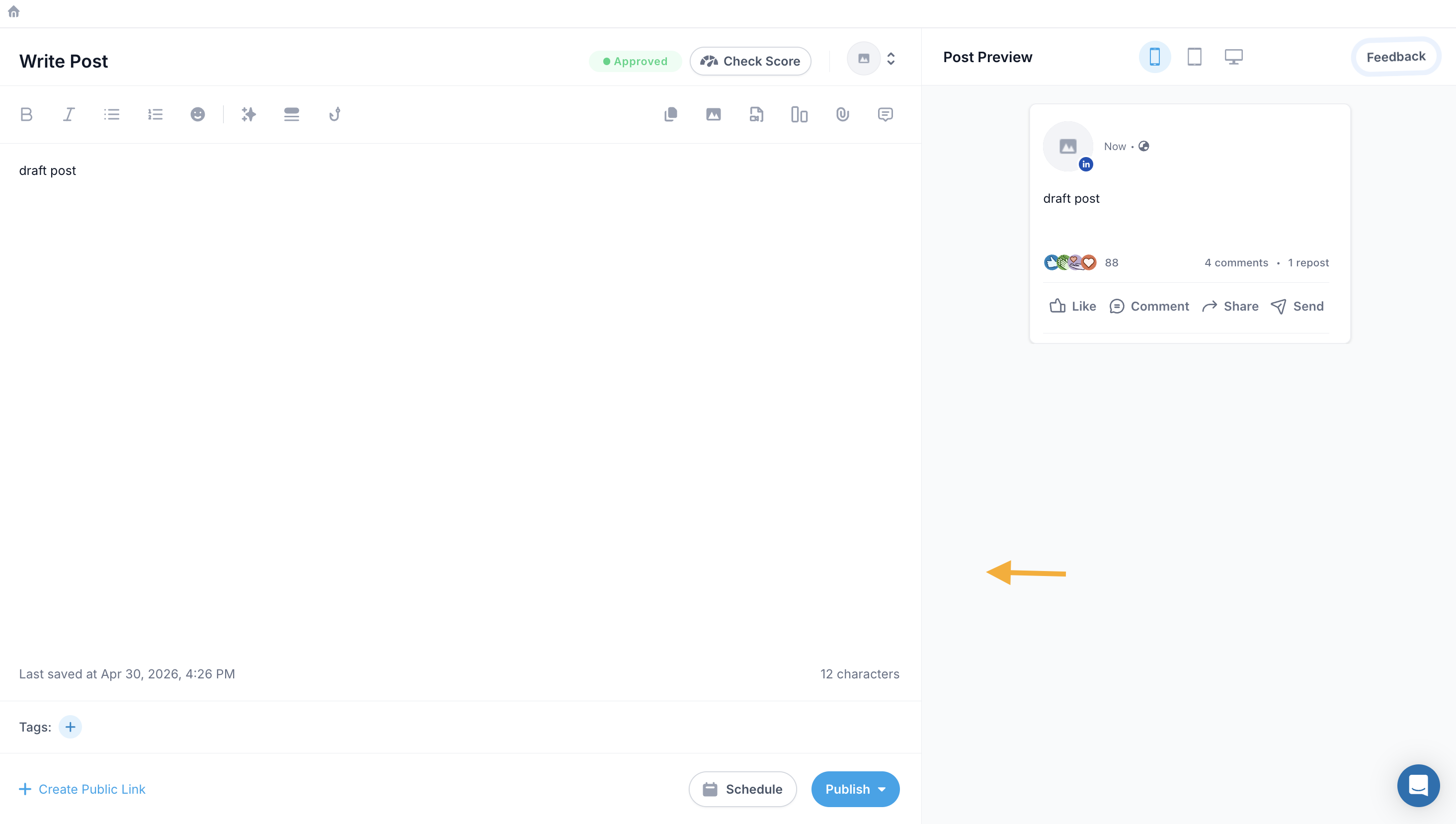Open the account selector chevrons
This screenshot has height=824, width=1456.
coord(891,59)
